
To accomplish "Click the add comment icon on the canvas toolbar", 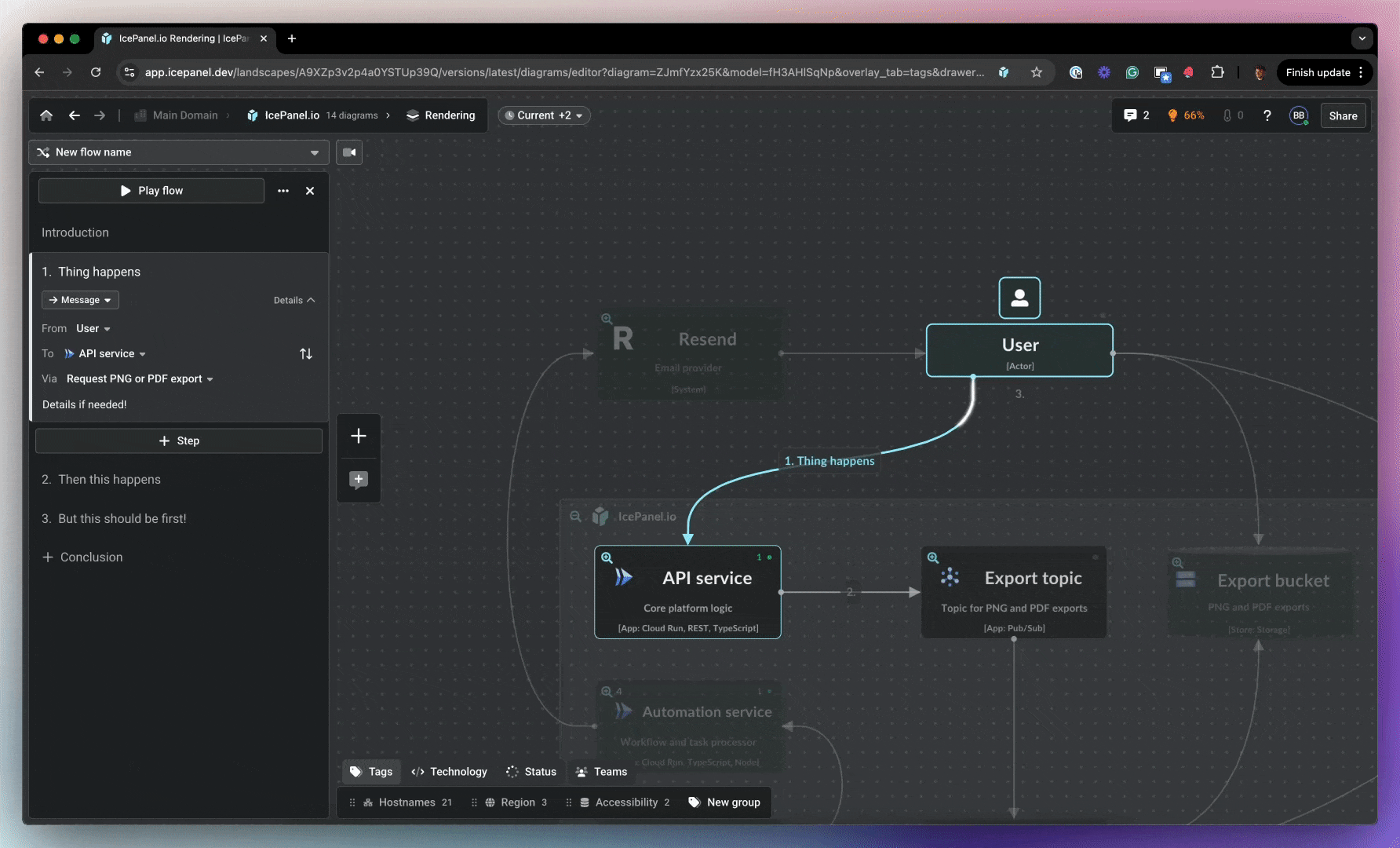I will (359, 480).
